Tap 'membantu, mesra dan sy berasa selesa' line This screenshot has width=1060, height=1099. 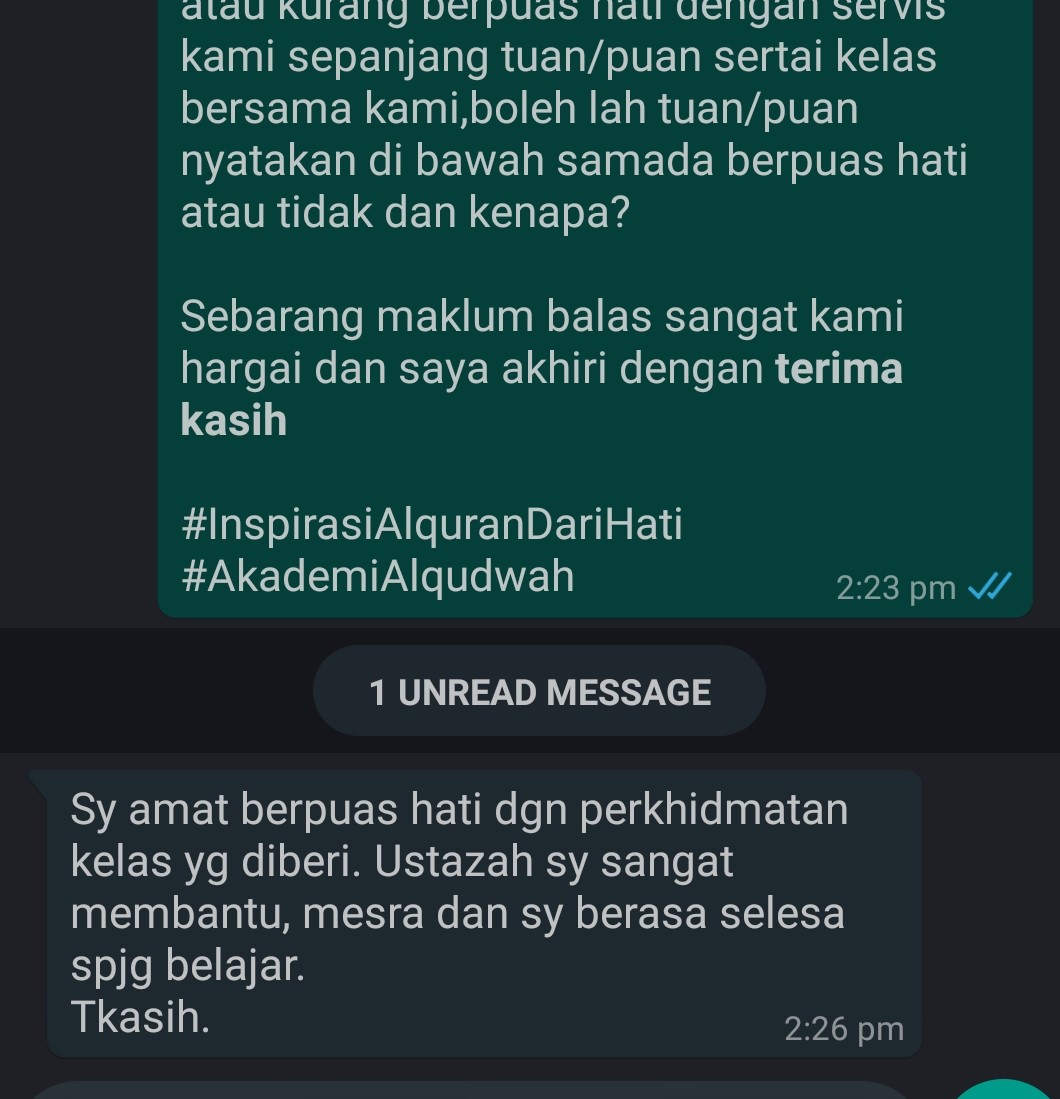458,914
